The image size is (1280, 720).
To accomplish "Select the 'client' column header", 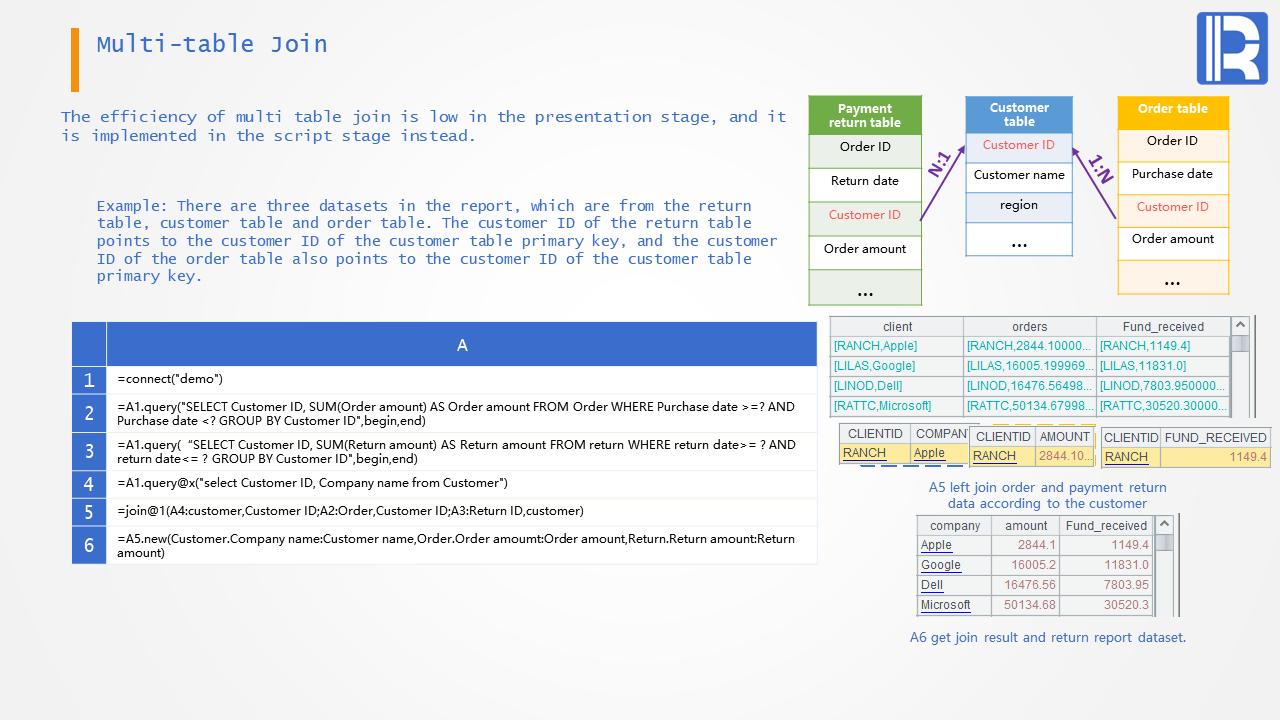I will (897, 327).
